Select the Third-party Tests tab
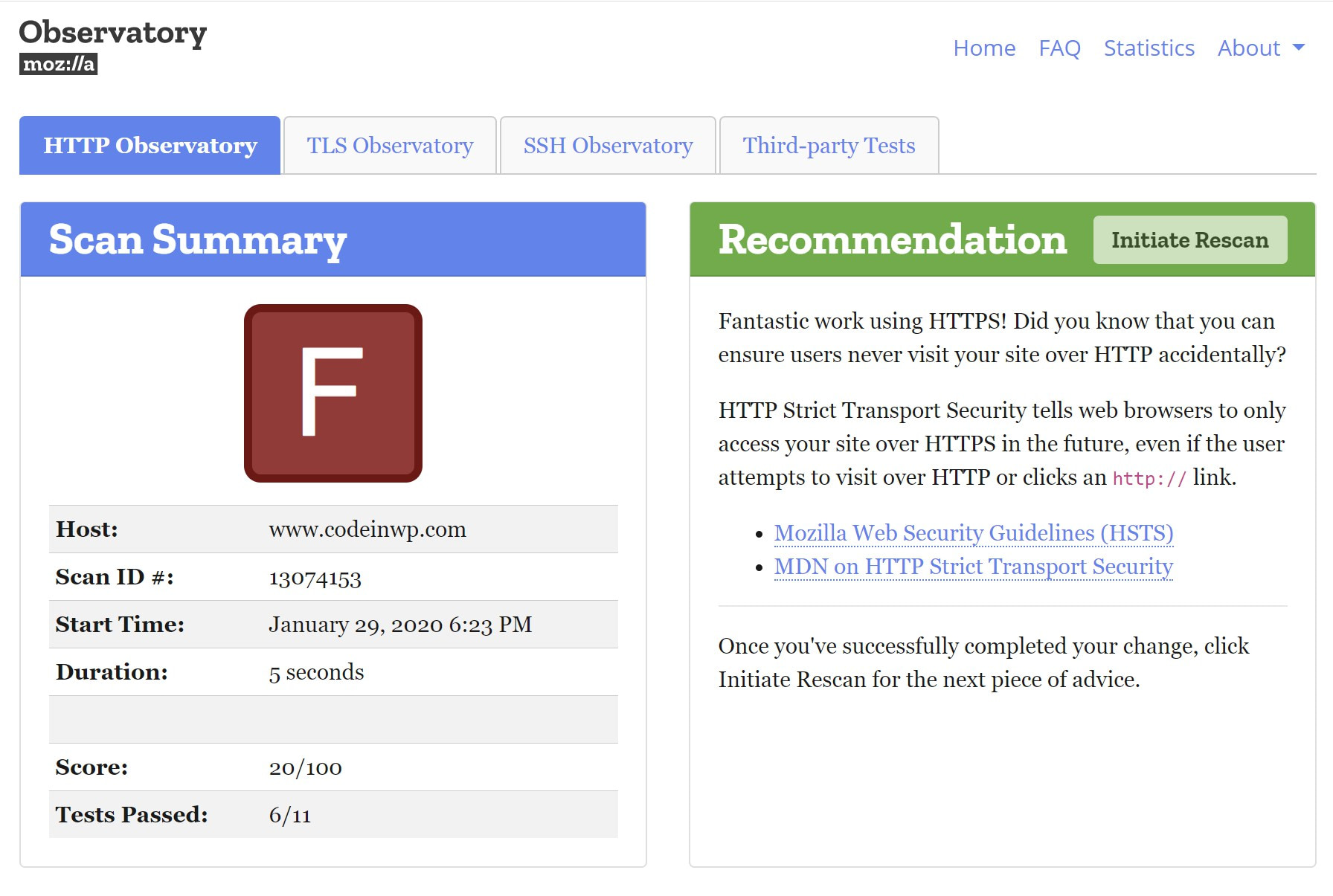1333x896 pixels. coord(828,145)
